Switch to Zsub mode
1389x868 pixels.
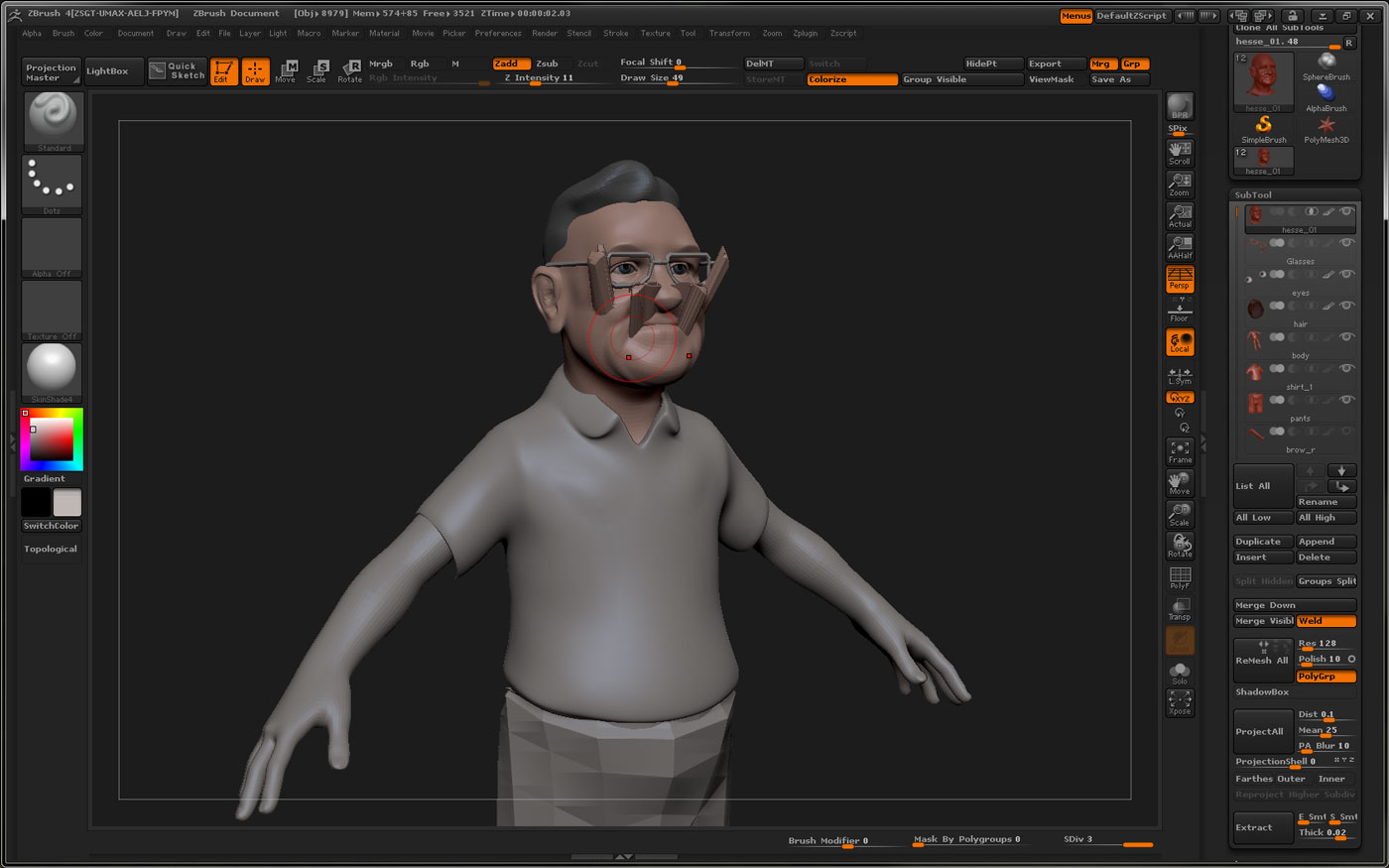pos(547,63)
